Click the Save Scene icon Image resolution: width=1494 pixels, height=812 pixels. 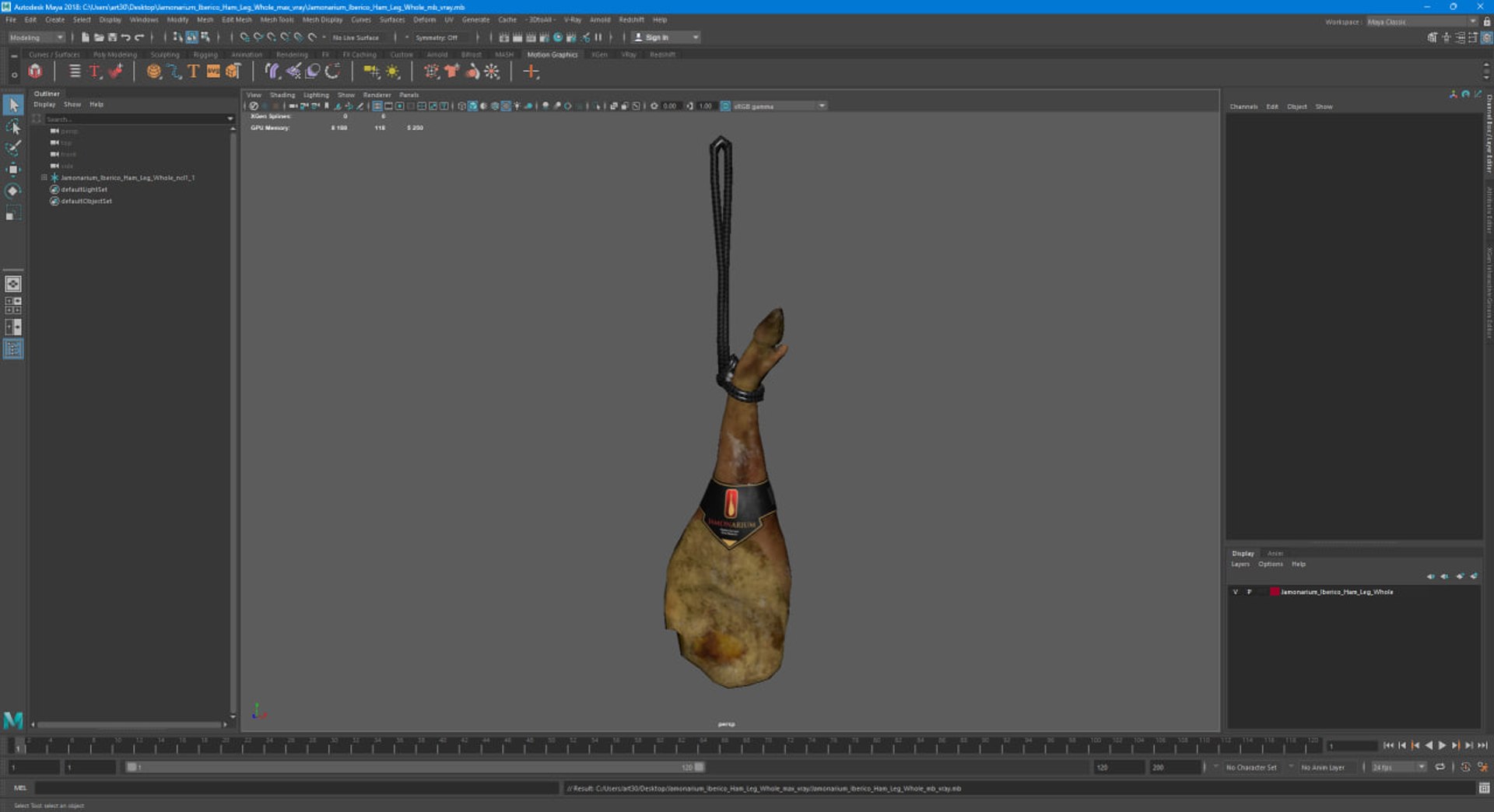click(112, 37)
